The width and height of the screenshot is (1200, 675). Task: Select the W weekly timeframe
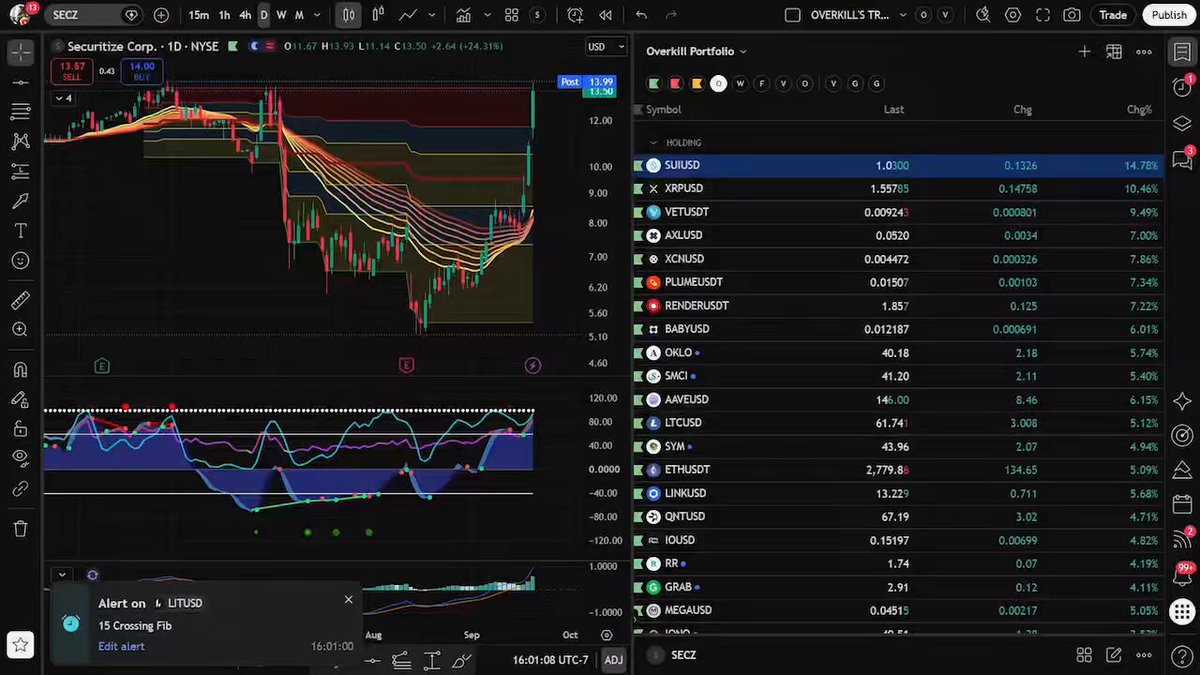coord(281,15)
